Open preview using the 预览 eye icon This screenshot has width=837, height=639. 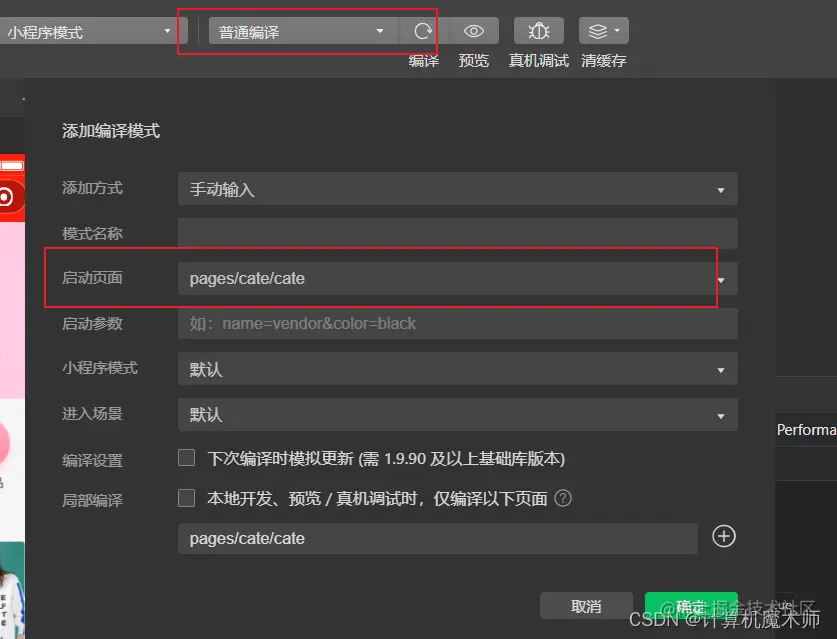click(x=473, y=30)
